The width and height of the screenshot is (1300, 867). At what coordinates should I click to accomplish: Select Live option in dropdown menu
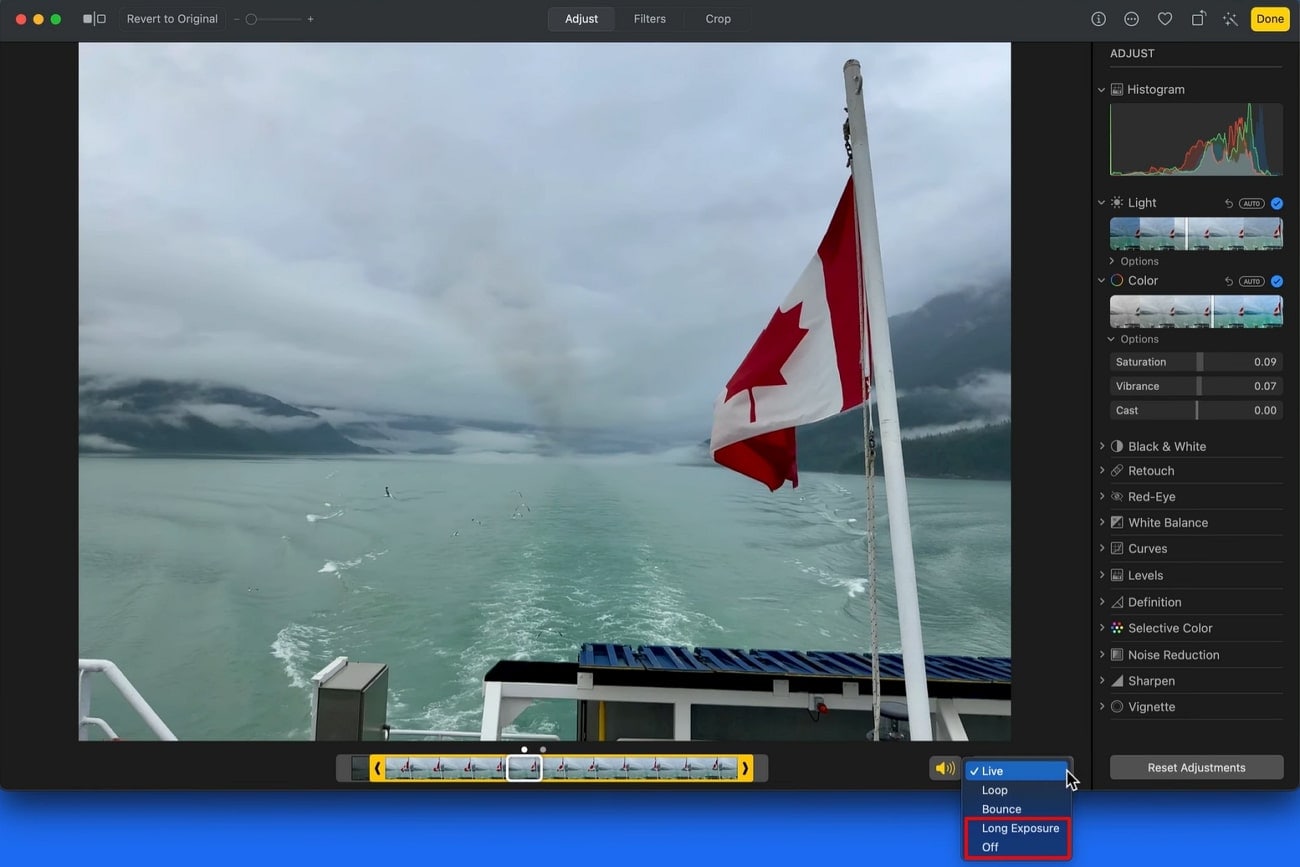coord(1016,771)
